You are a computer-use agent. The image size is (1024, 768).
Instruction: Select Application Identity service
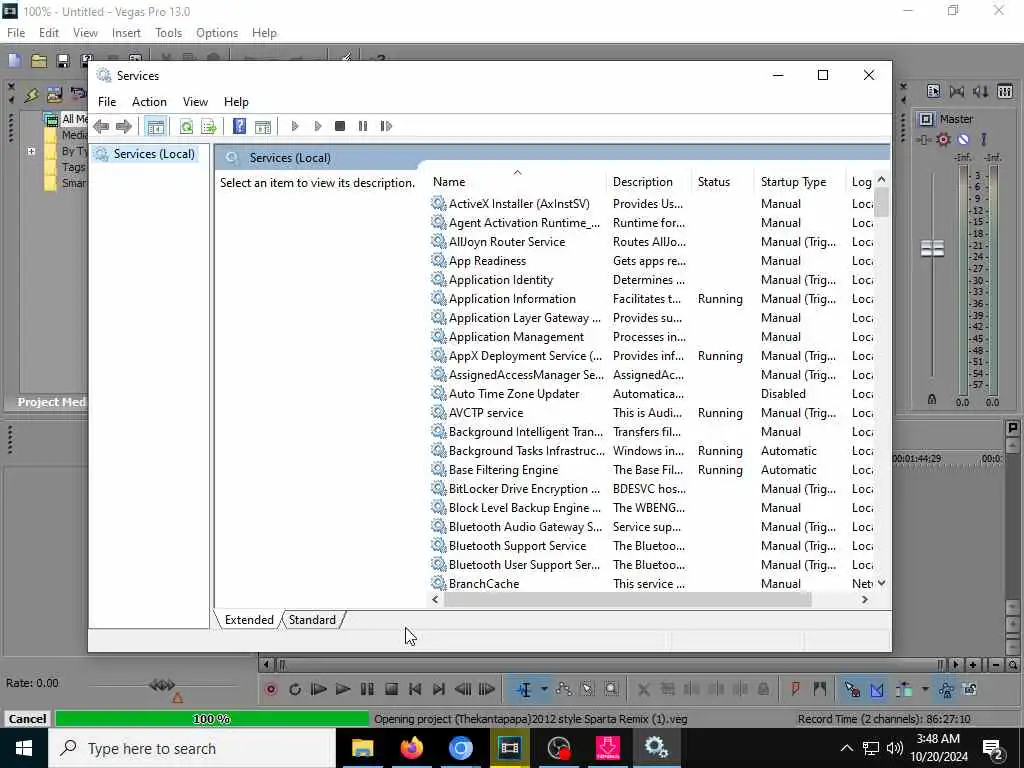[501, 280]
